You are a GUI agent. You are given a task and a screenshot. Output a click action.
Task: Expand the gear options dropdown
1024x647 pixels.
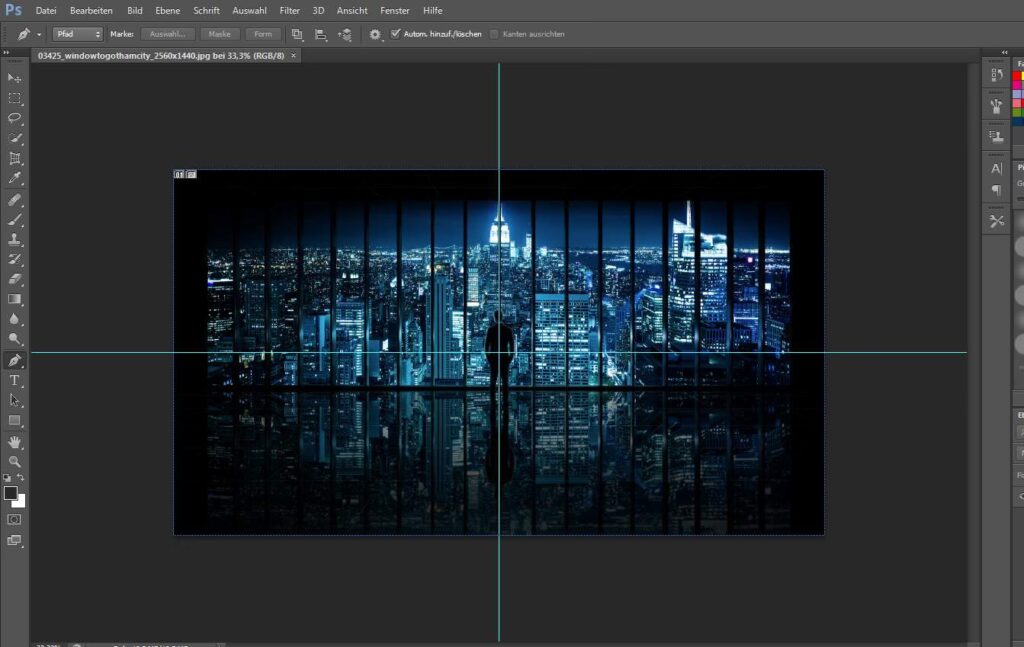pos(376,34)
